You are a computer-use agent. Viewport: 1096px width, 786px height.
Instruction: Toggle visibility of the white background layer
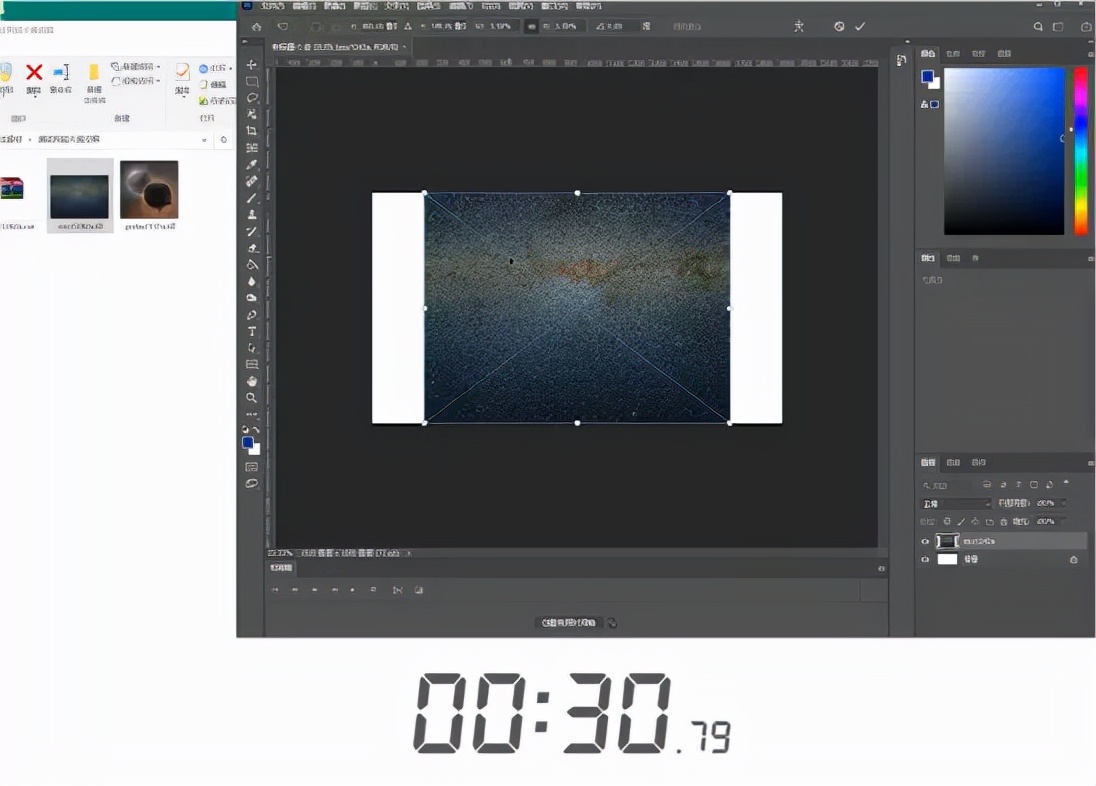925,560
